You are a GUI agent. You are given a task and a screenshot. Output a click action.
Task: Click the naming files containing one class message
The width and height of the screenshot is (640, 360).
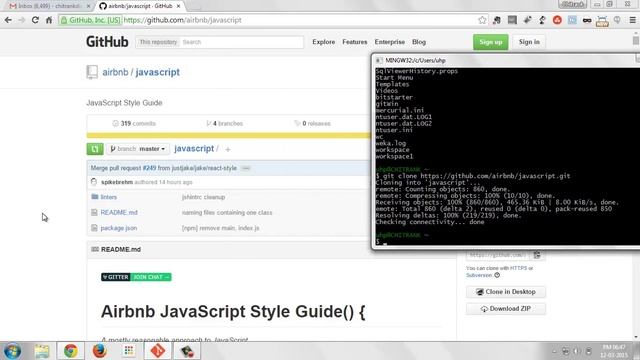[x=227, y=212]
